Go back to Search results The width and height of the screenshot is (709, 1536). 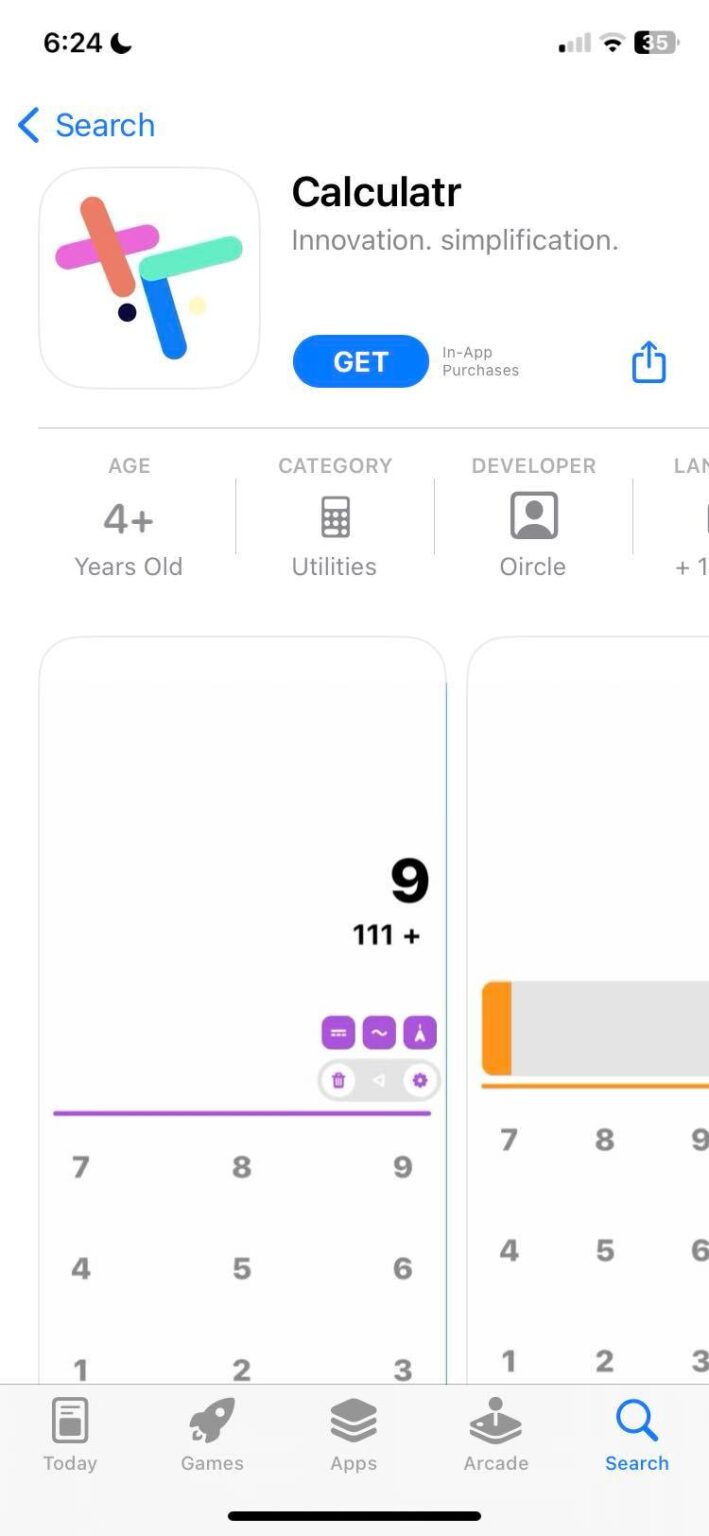(x=85, y=125)
